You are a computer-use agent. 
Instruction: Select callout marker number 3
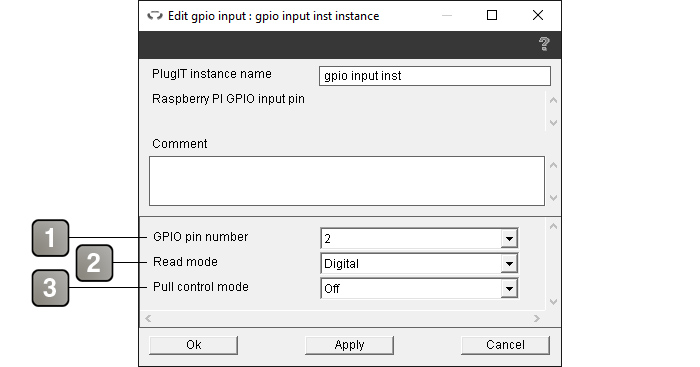point(50,288)
